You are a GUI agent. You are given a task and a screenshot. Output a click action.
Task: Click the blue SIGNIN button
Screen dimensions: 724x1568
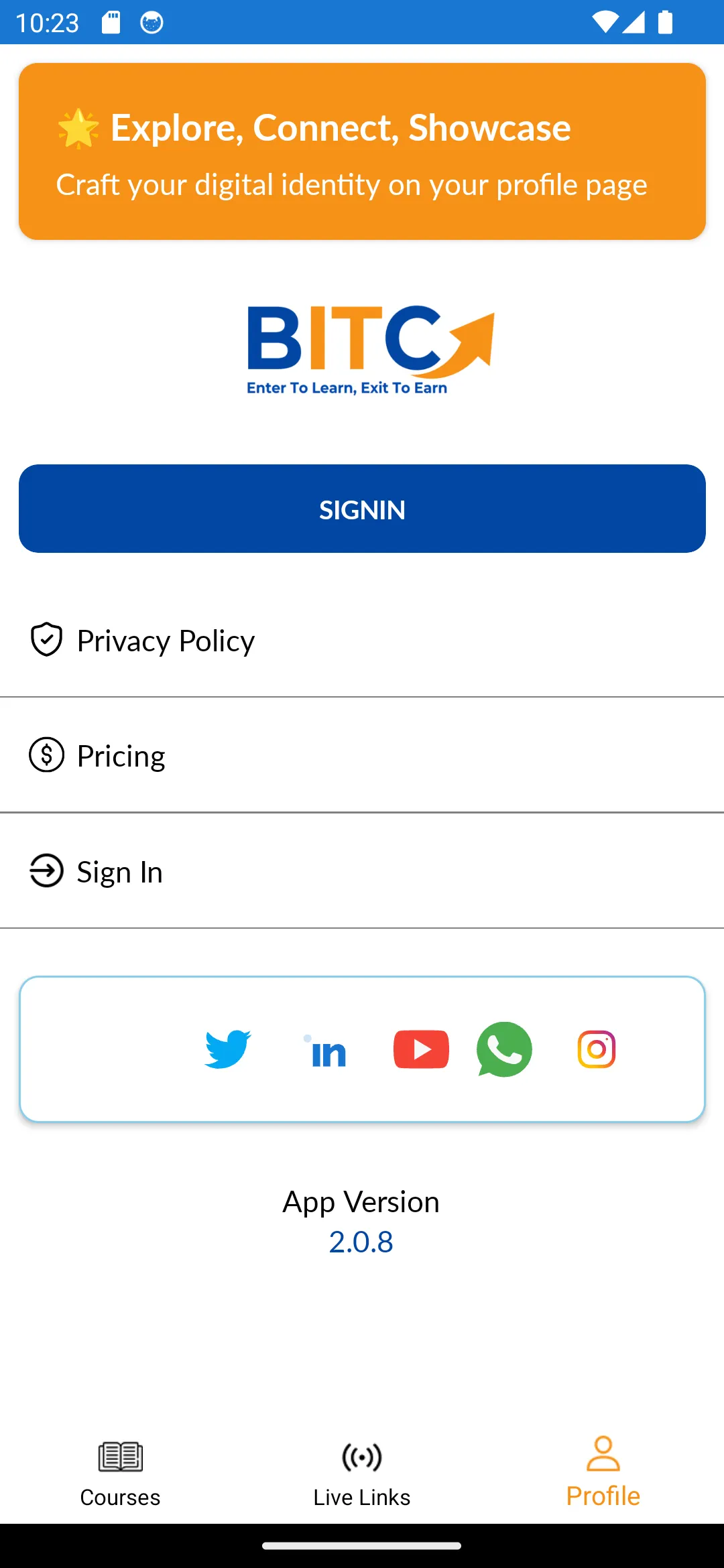coord(362,509)
